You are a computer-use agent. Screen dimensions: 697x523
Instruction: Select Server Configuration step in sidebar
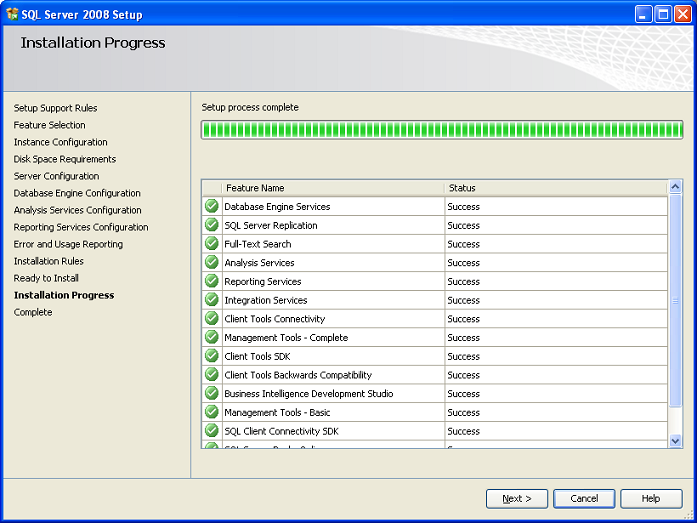pos(56,176)
